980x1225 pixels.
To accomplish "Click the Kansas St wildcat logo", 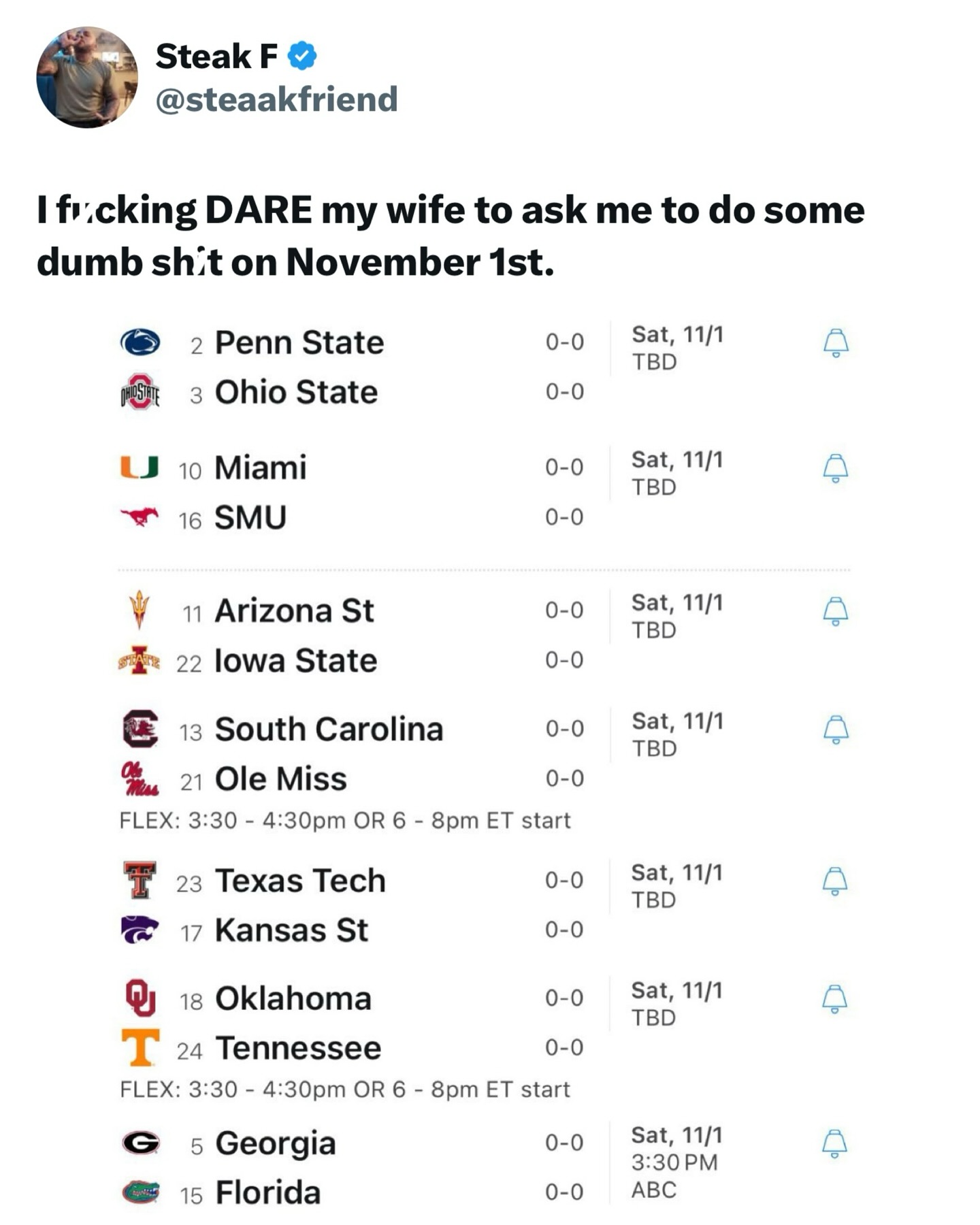I will pos(140,930).
